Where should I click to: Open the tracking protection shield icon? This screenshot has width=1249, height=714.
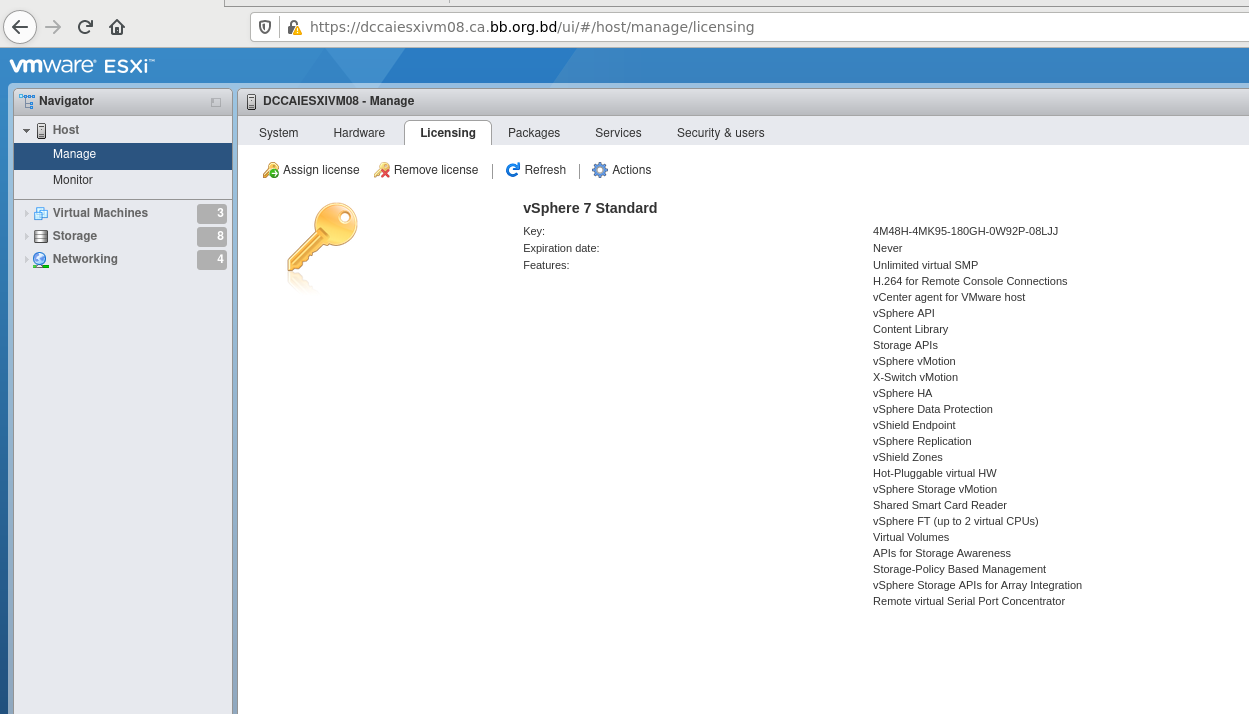pos(265,27)
